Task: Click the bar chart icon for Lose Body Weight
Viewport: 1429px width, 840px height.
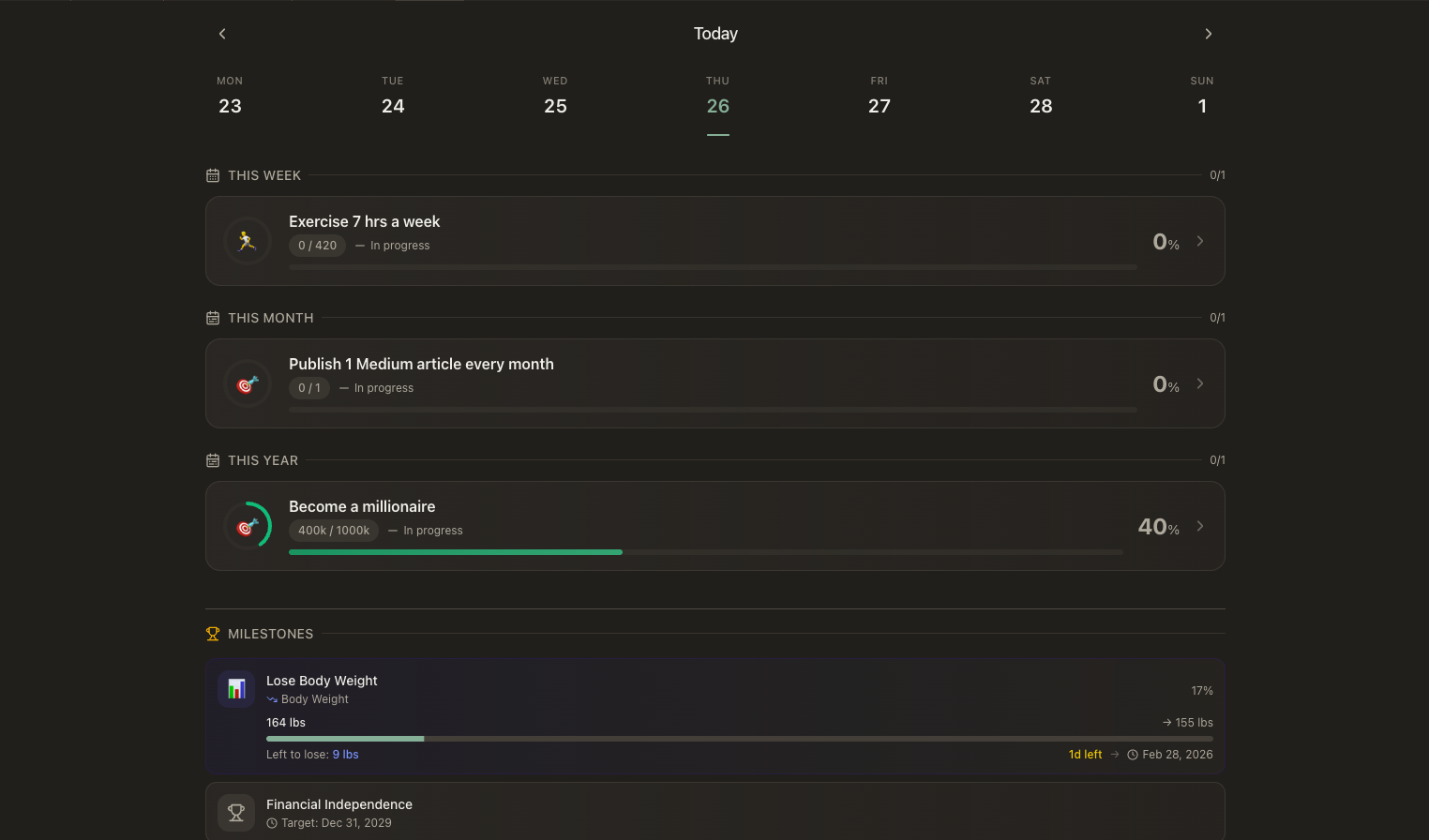Action: pyautogui.click(x=236, y=689)
